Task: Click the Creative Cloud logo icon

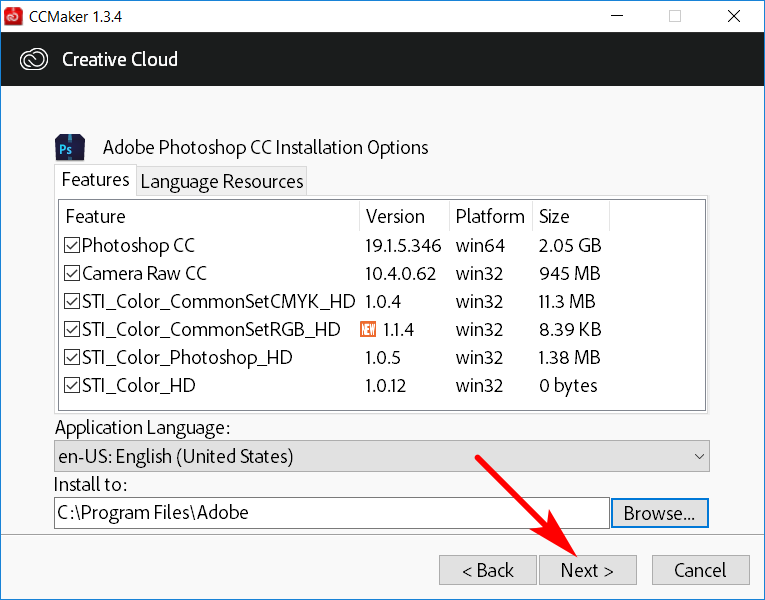Action: pyautogui.click(x=34, y=60)
